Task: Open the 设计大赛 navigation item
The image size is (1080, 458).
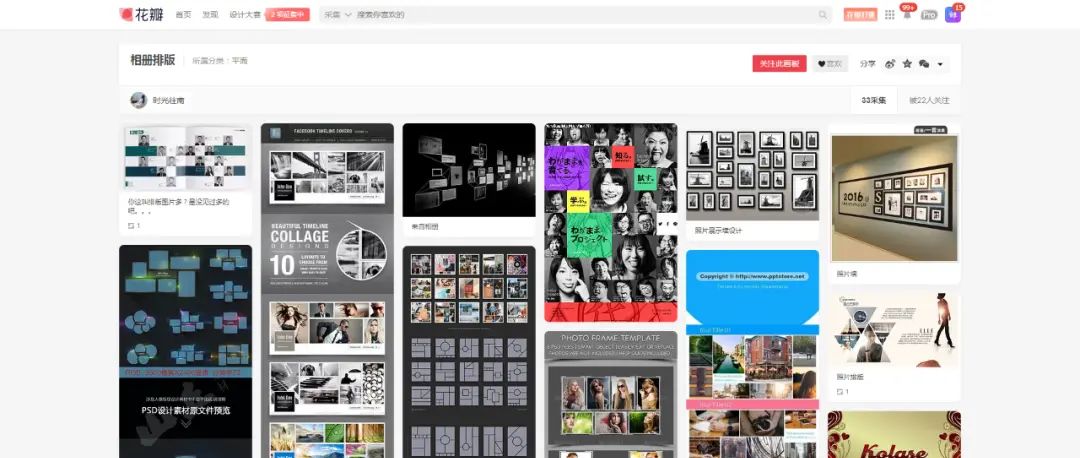Action: click(245, 14)
